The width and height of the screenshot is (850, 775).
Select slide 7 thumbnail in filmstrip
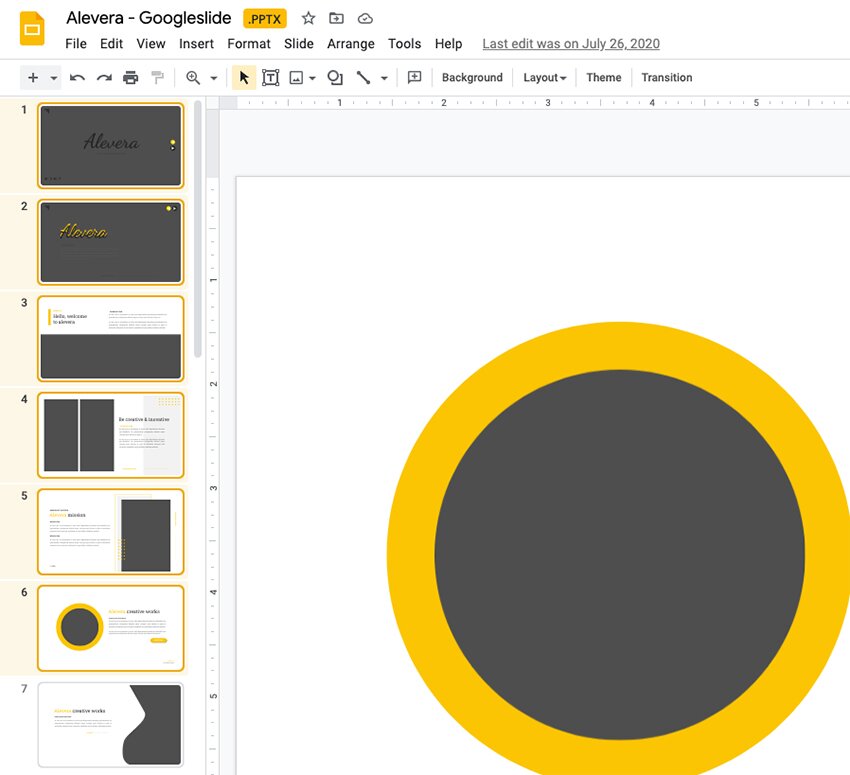tap(111, 725)
